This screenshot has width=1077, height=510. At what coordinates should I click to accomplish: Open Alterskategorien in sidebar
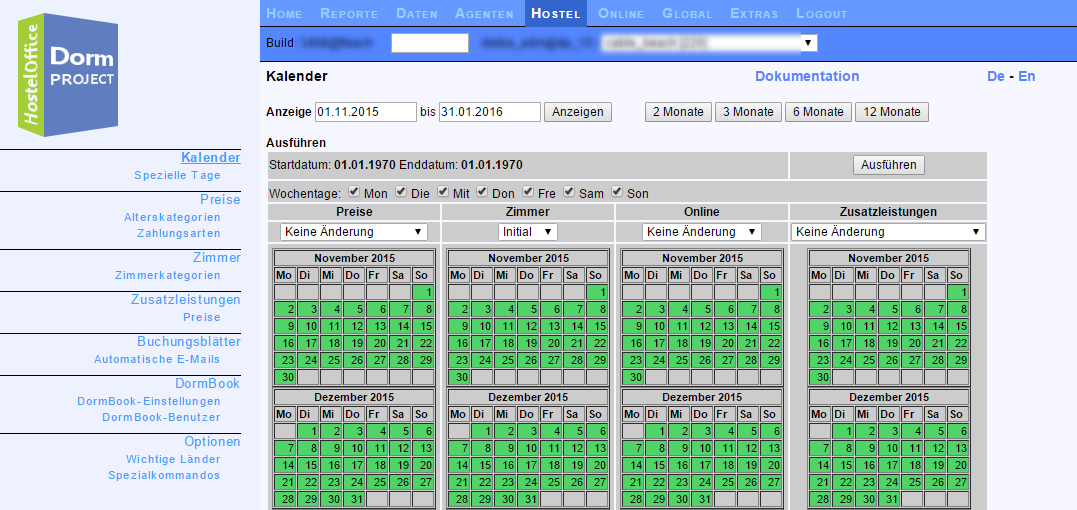point(172,217)
